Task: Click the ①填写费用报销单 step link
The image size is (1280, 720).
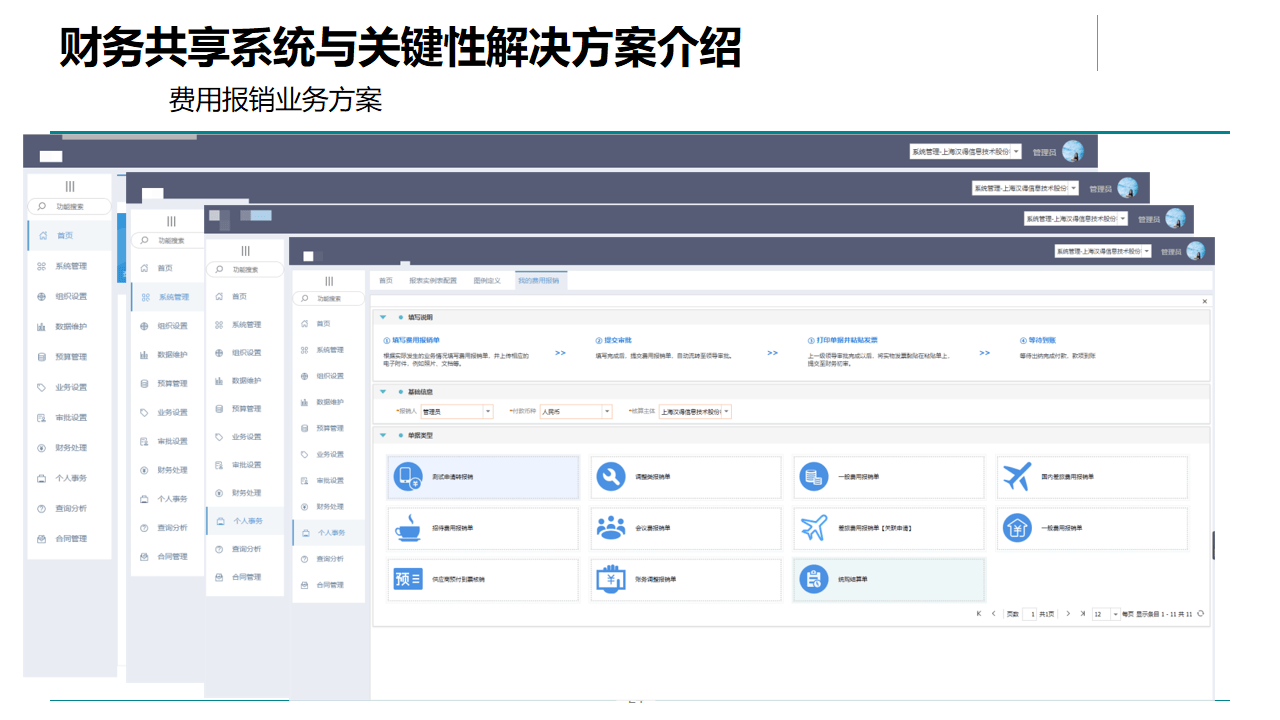Action: click(411, 340)
